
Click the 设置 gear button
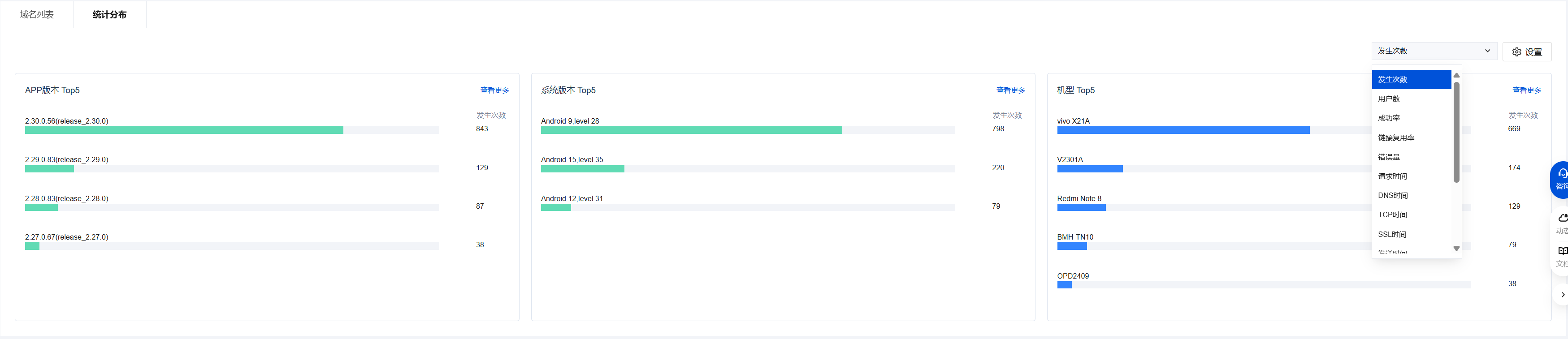pos(1527,52)
